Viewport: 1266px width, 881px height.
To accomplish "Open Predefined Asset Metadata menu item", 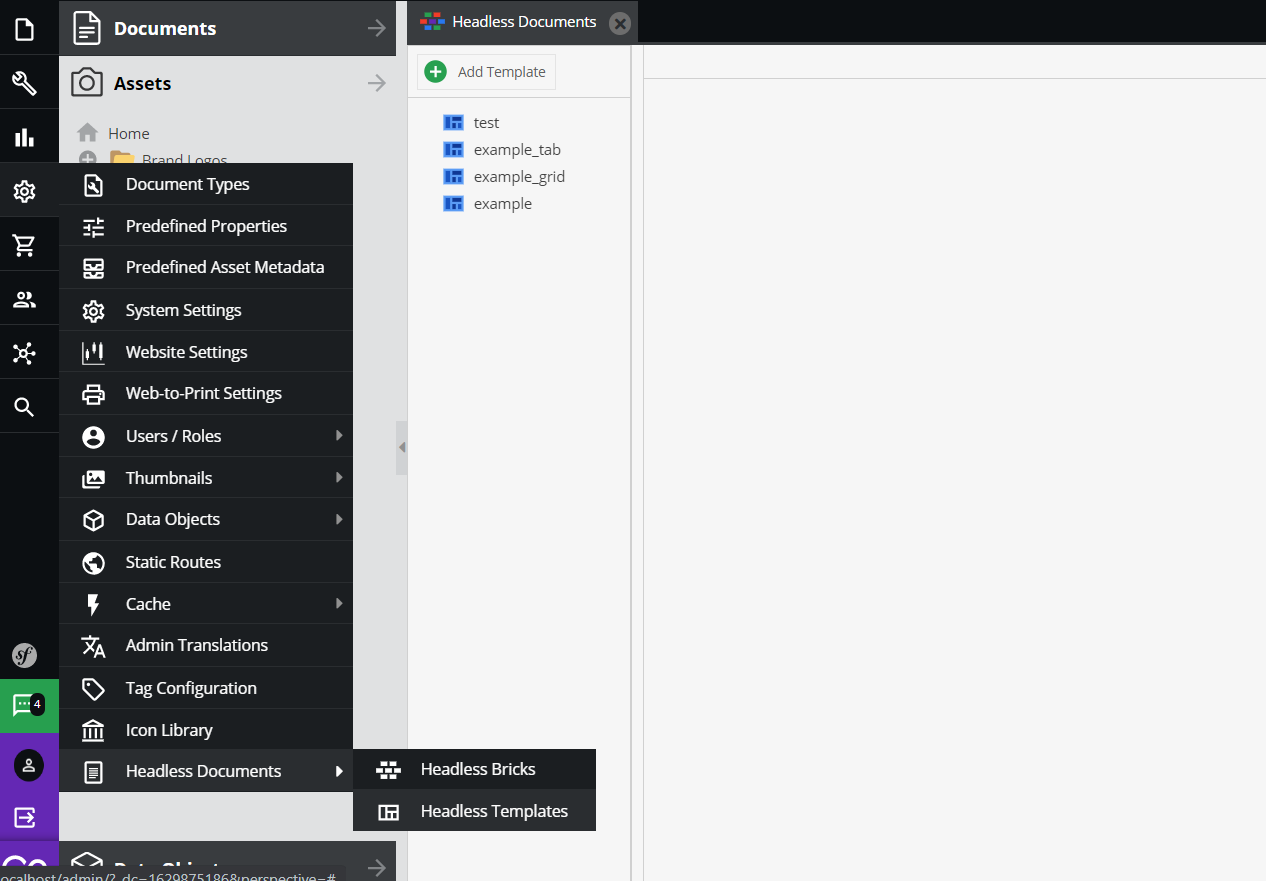I will tap(206, 268).
